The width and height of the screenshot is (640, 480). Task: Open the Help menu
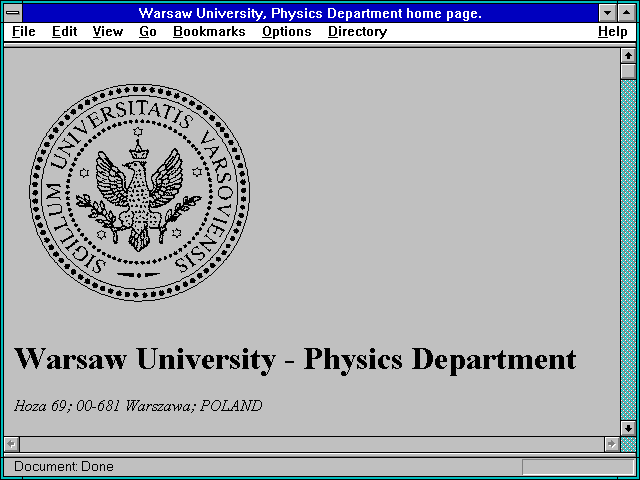[613, 31]
